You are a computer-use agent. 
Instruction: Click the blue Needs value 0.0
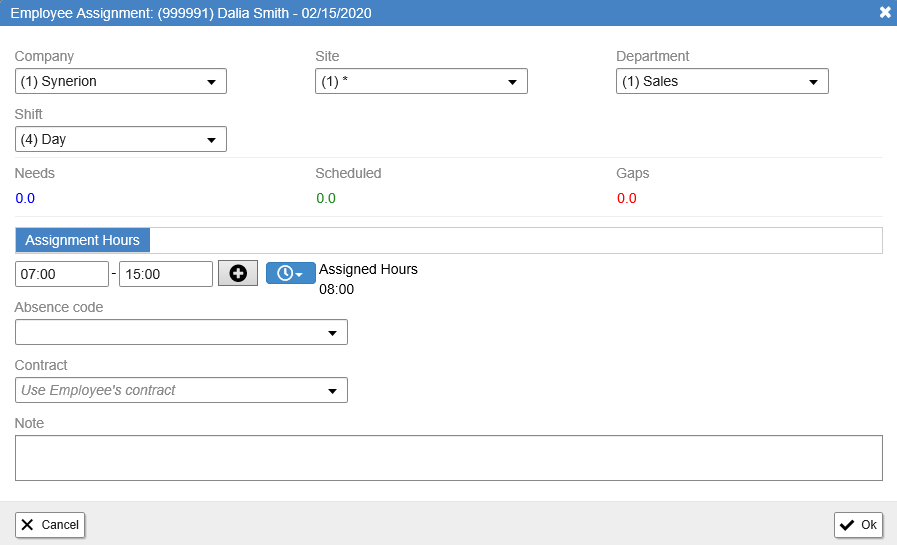pos(25,198)
